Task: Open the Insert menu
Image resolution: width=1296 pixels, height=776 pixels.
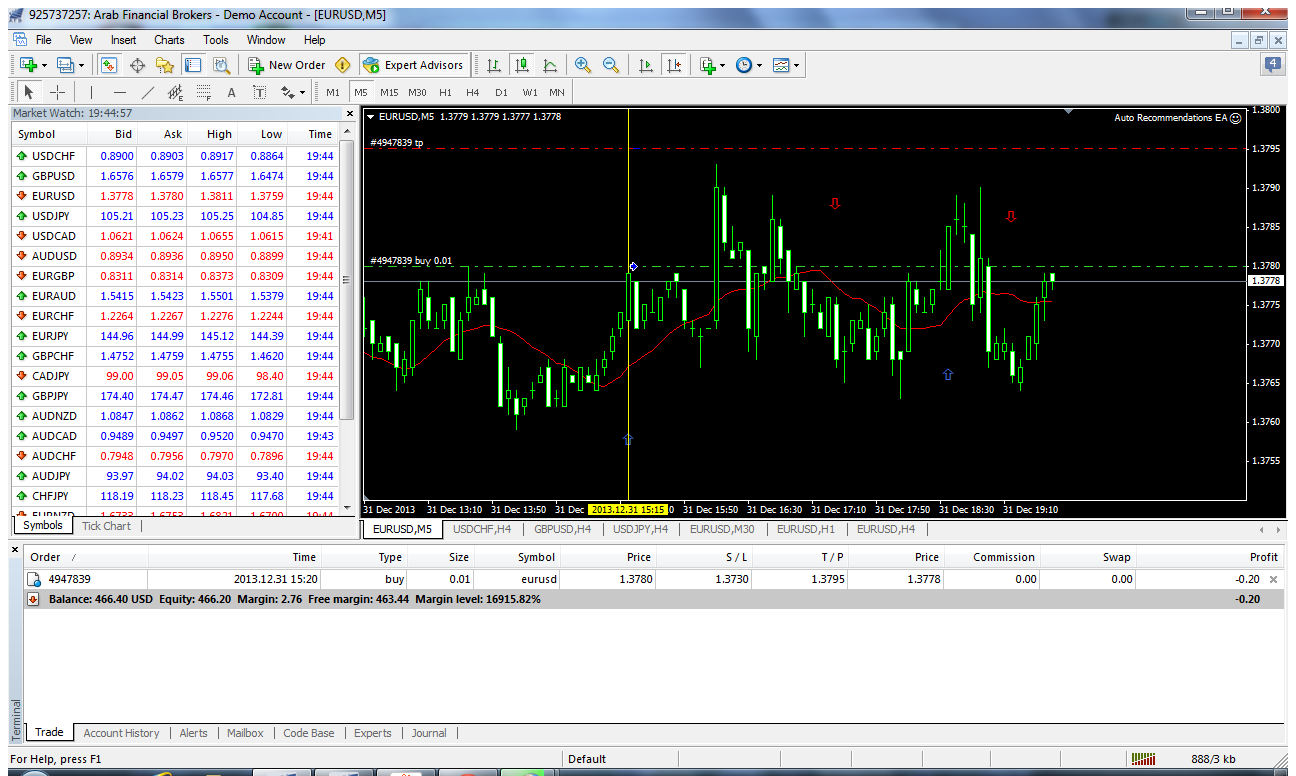Action: (124, 40)
